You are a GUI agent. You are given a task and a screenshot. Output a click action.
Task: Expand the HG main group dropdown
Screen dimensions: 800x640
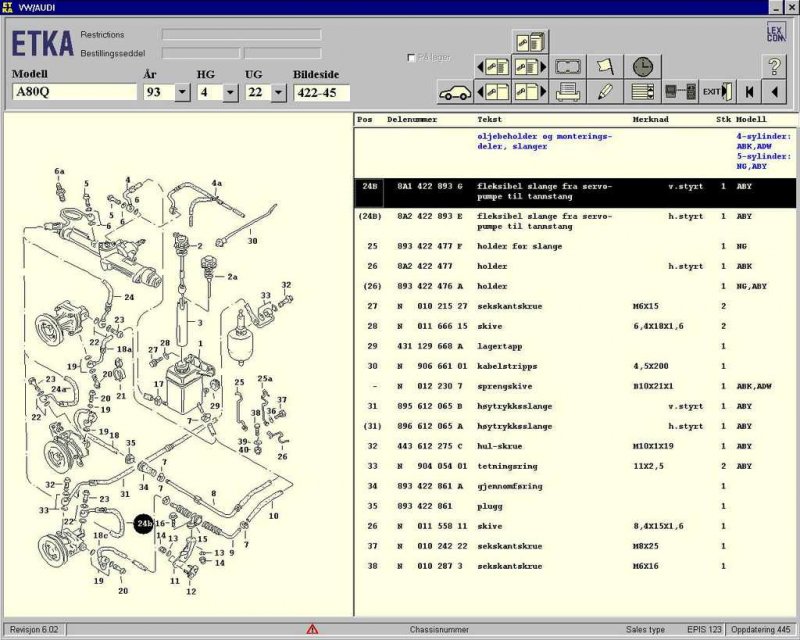click(x=230, y=92)
